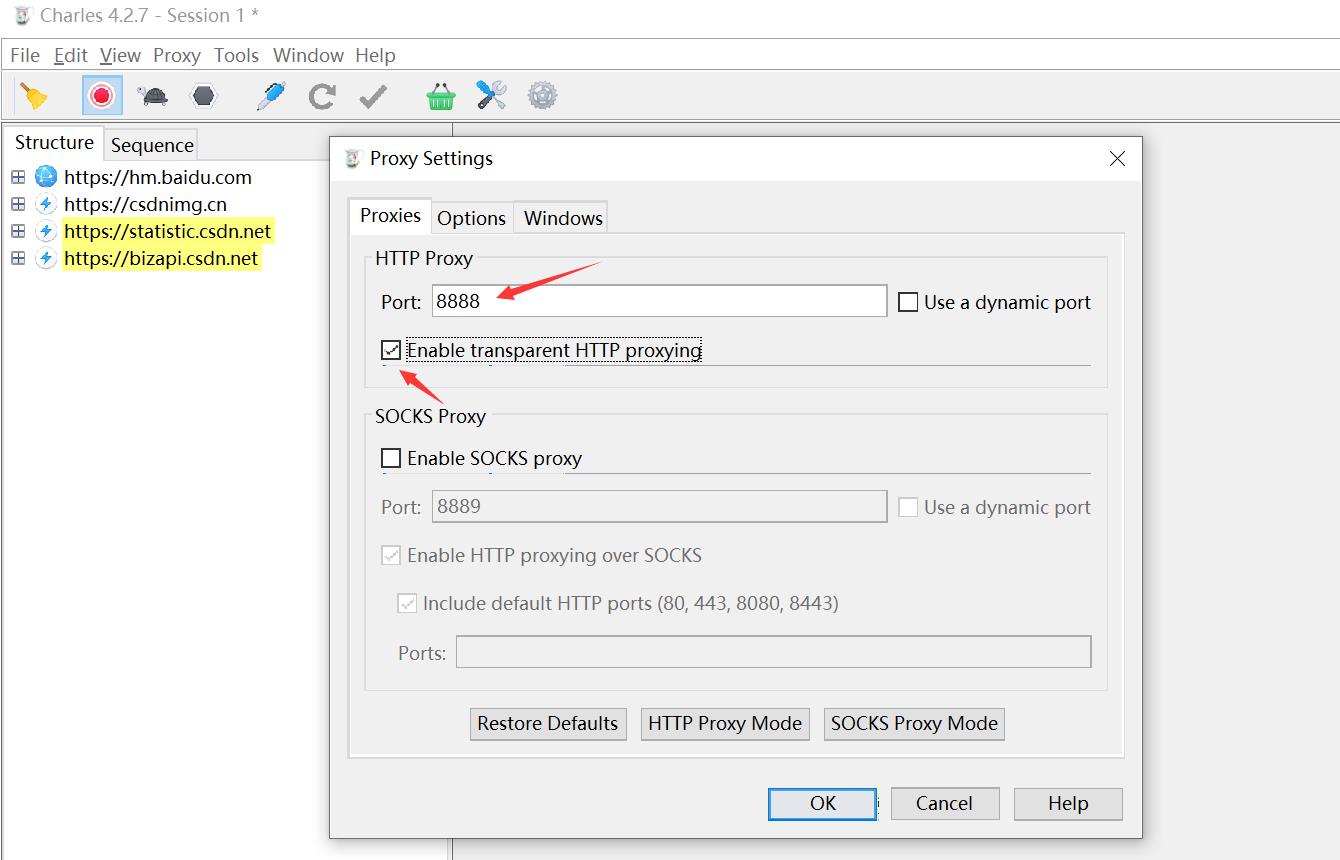This screenshot has width=1340, height=860.
Task: Open the Edit menu
Action: pyautogui.click(x=71, y=55)
